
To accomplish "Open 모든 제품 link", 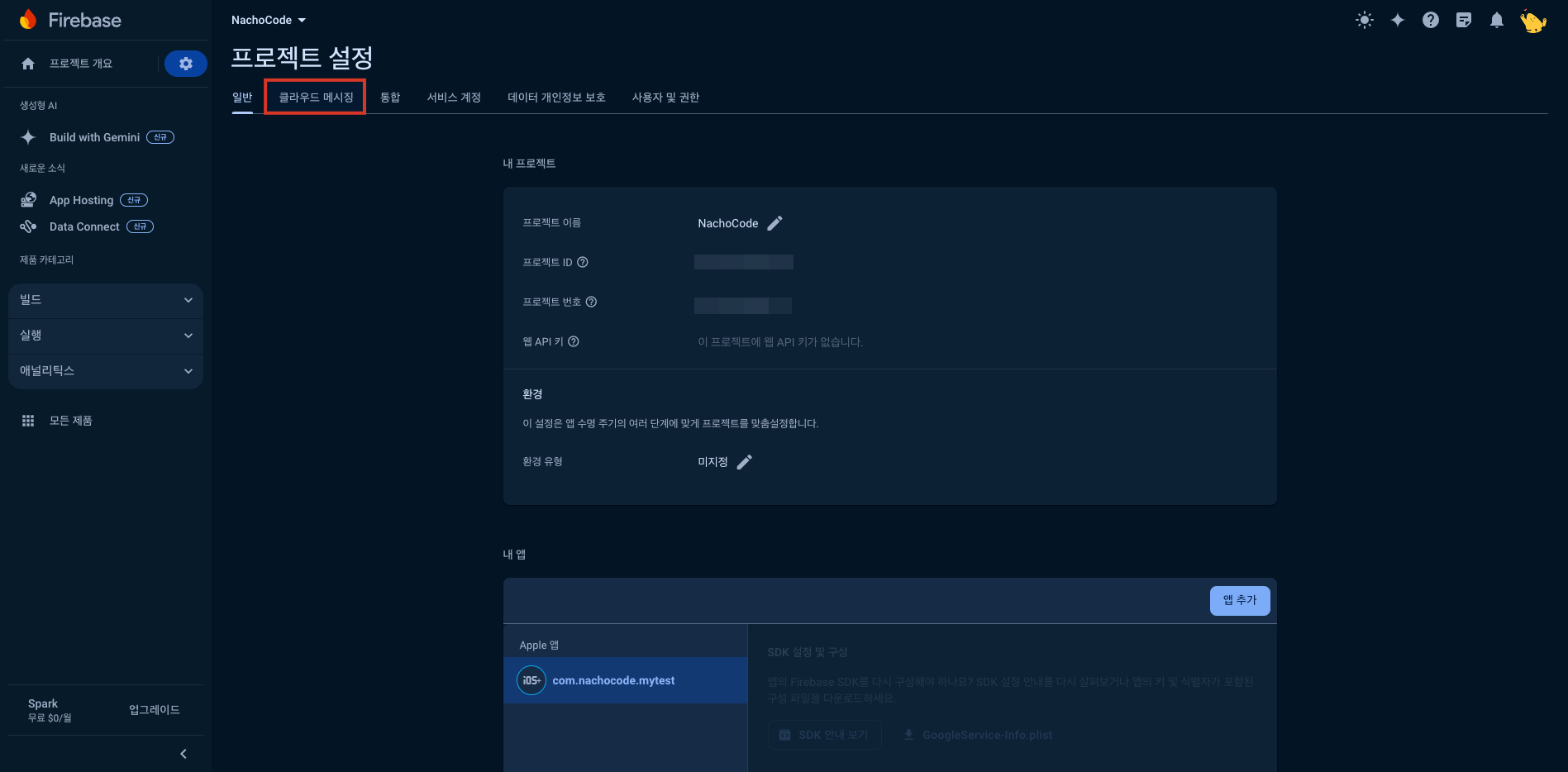I will click(x=70, y=421).
